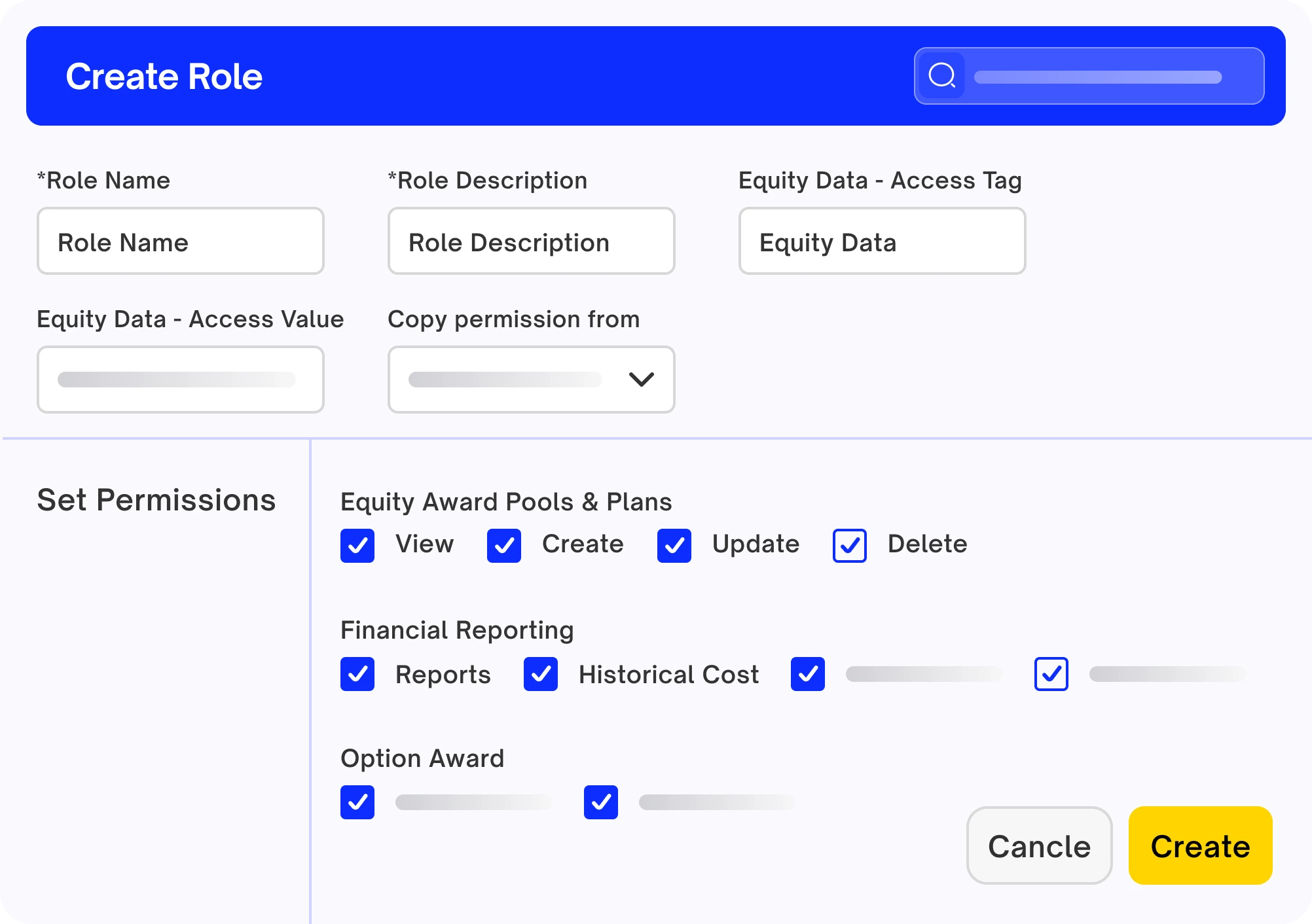Click the Equity Data access tag field

pos(881,241)
